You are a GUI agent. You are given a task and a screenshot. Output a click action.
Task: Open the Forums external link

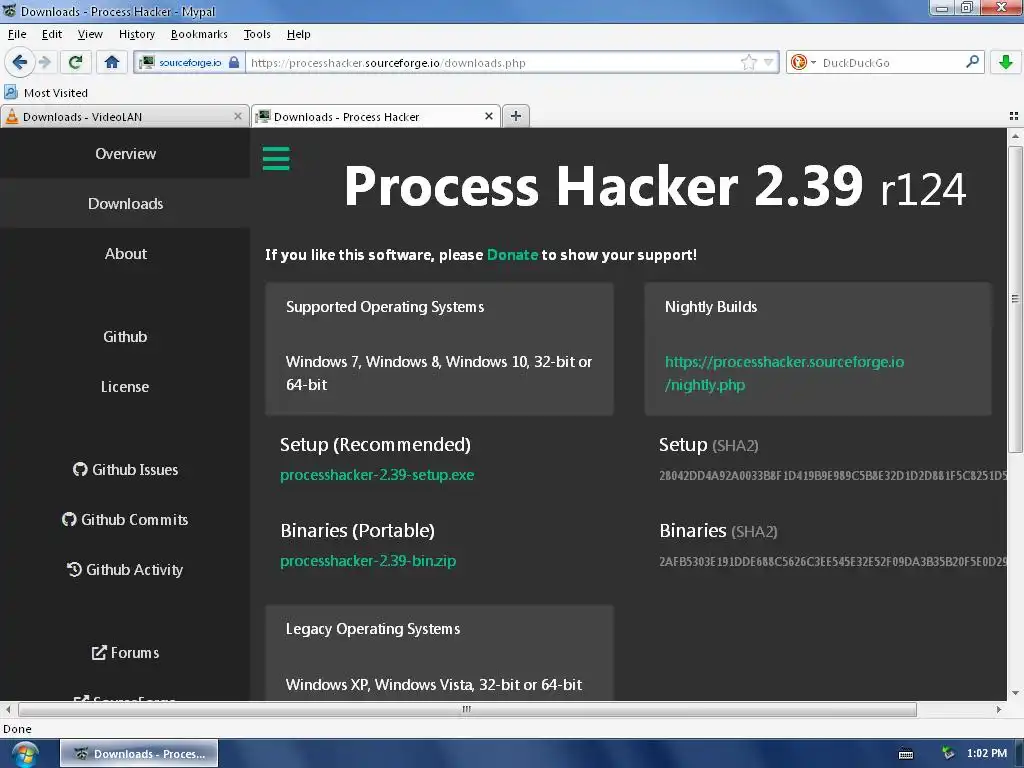(125, 652)
